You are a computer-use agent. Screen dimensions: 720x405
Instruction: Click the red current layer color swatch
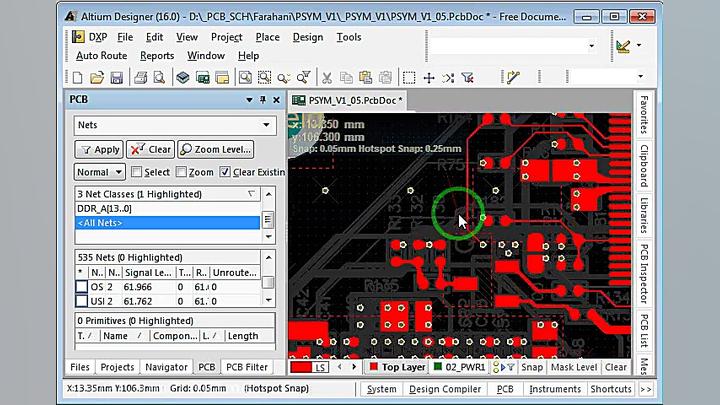[x=301, y=367]
